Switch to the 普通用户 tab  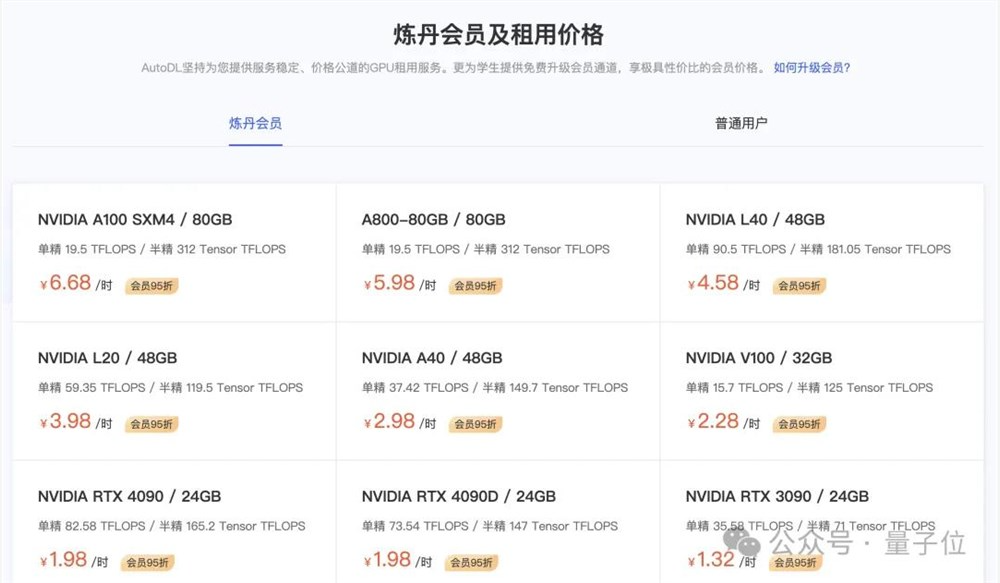click(741, 123)
